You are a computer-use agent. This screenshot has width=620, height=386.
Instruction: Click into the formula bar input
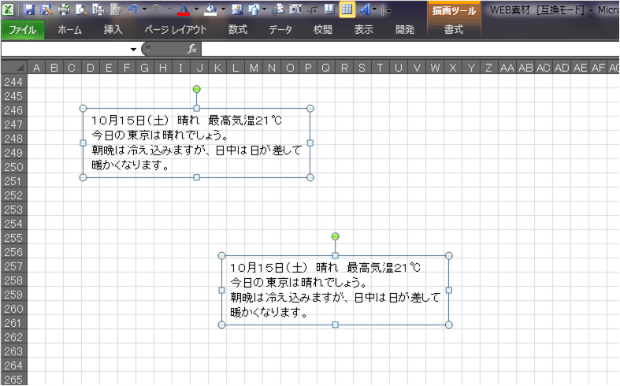pyautogui.click(x=410, y=49)
